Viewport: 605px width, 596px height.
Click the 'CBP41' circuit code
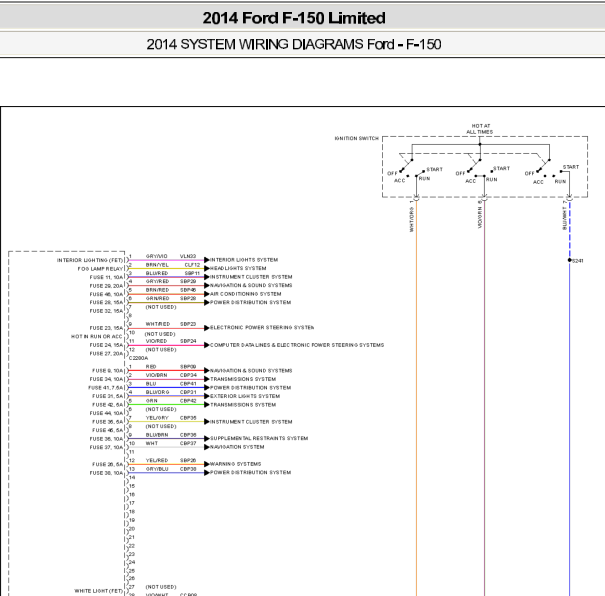point(188,384)
